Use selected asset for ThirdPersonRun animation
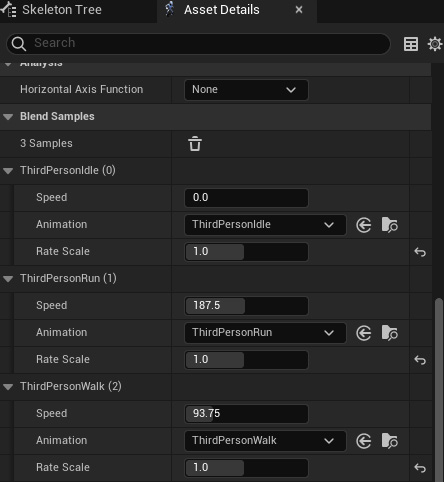Image resolution: width=444 pixels, height=482 pixels. 363,333
